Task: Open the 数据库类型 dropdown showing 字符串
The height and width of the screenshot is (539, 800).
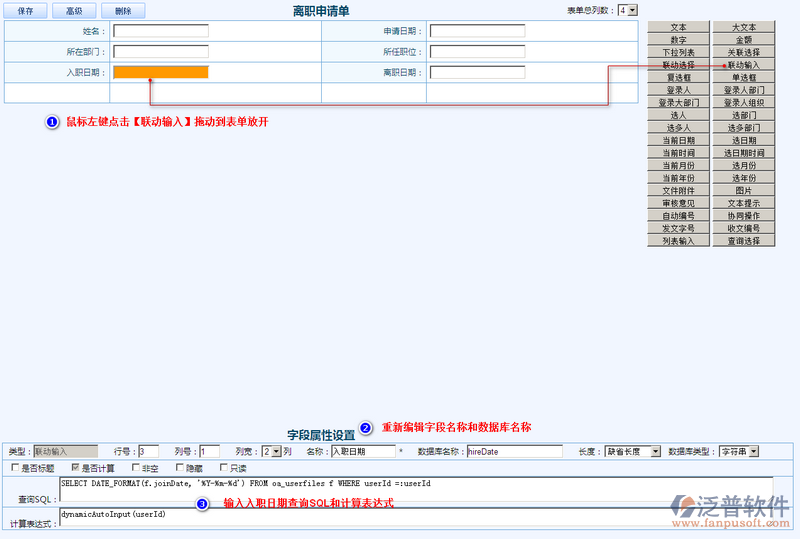Action: (x=739, y=452)
